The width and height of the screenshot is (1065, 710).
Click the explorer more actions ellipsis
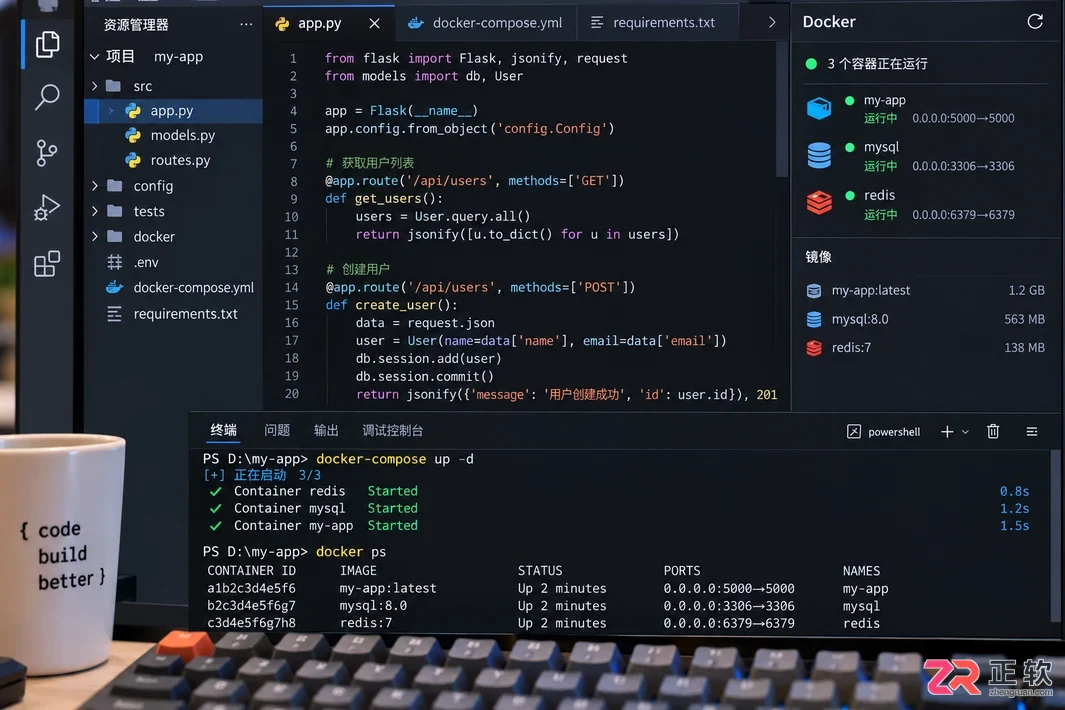click(x=246, y=24)
